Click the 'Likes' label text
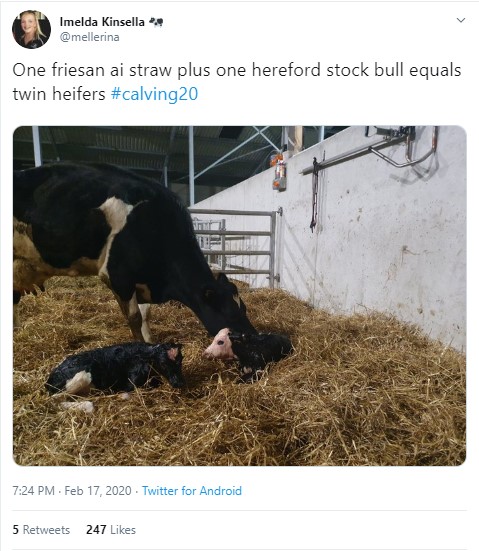This screenshot has height=551, width=479. [x=123, y=530]
